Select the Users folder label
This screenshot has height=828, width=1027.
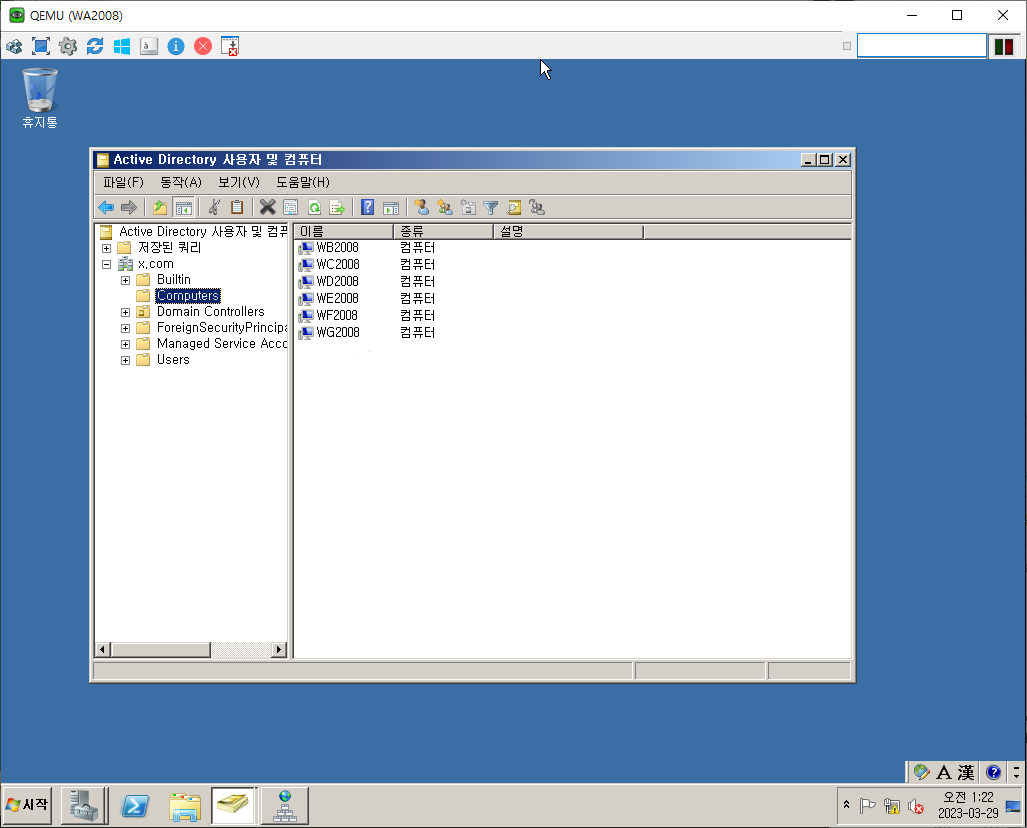(x=173, y=360)
